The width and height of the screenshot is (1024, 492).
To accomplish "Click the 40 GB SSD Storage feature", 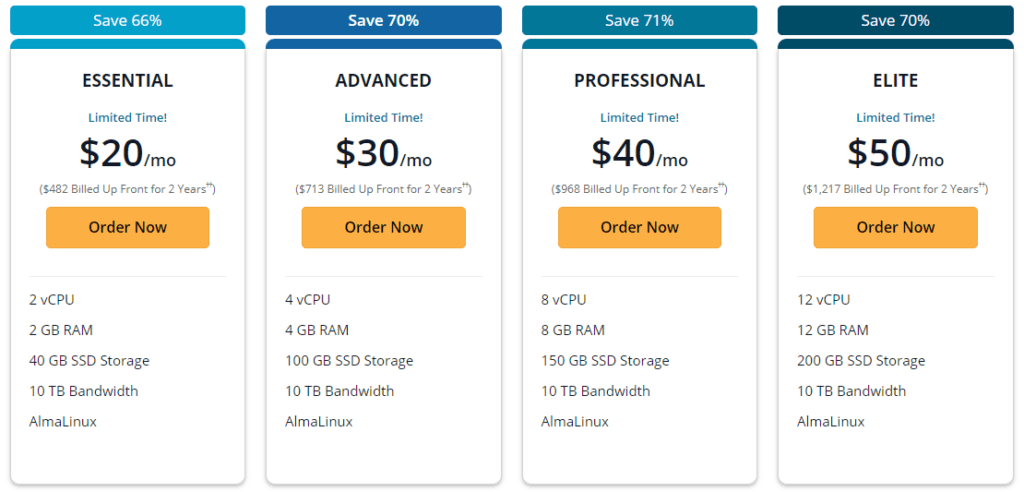I will (89, 361).
